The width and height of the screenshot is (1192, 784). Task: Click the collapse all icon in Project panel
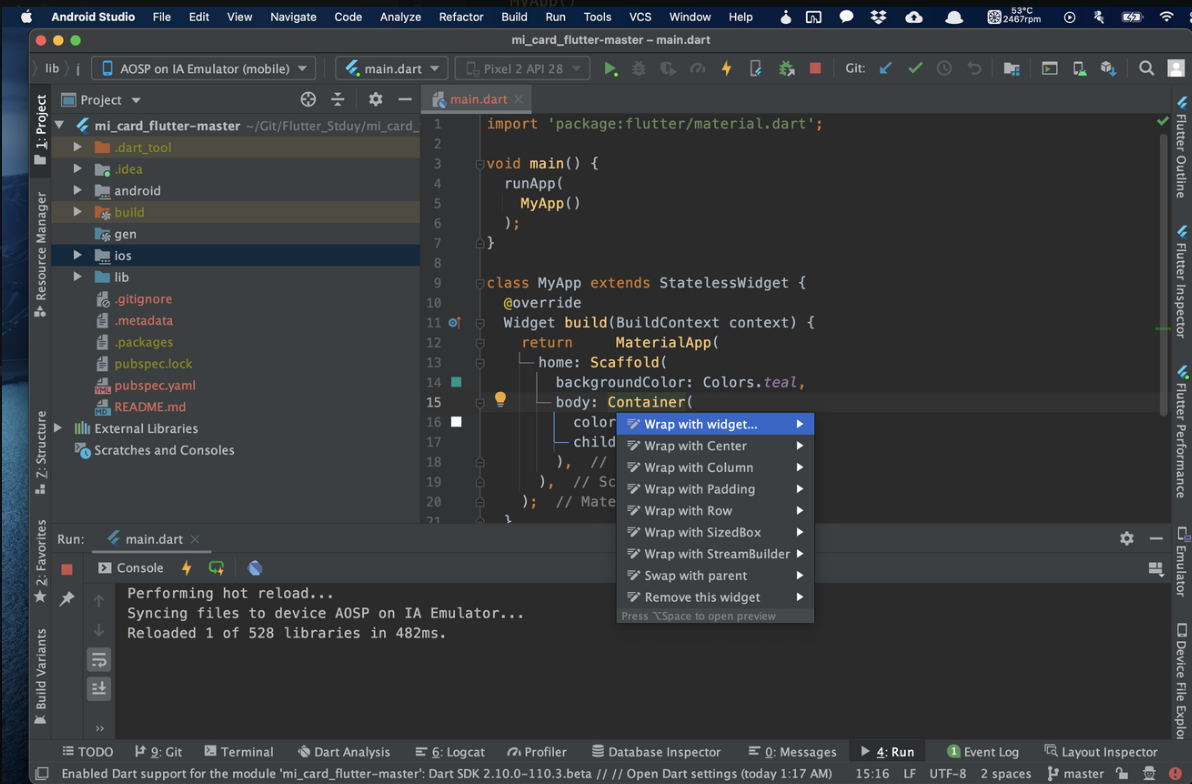(338, 99)
